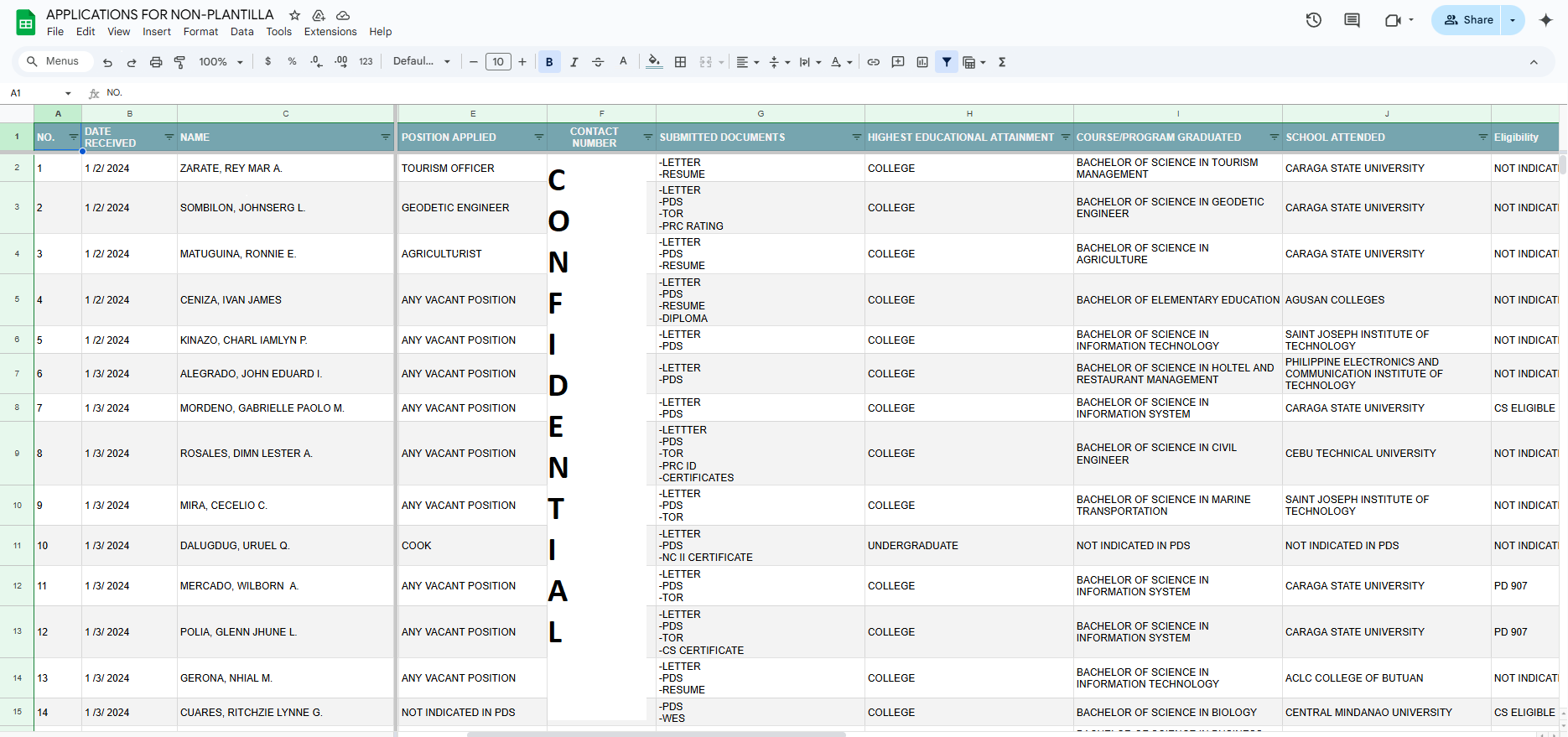1568x737 pixels.
Task: Toggle bold formatting
Action: [549, 62]
